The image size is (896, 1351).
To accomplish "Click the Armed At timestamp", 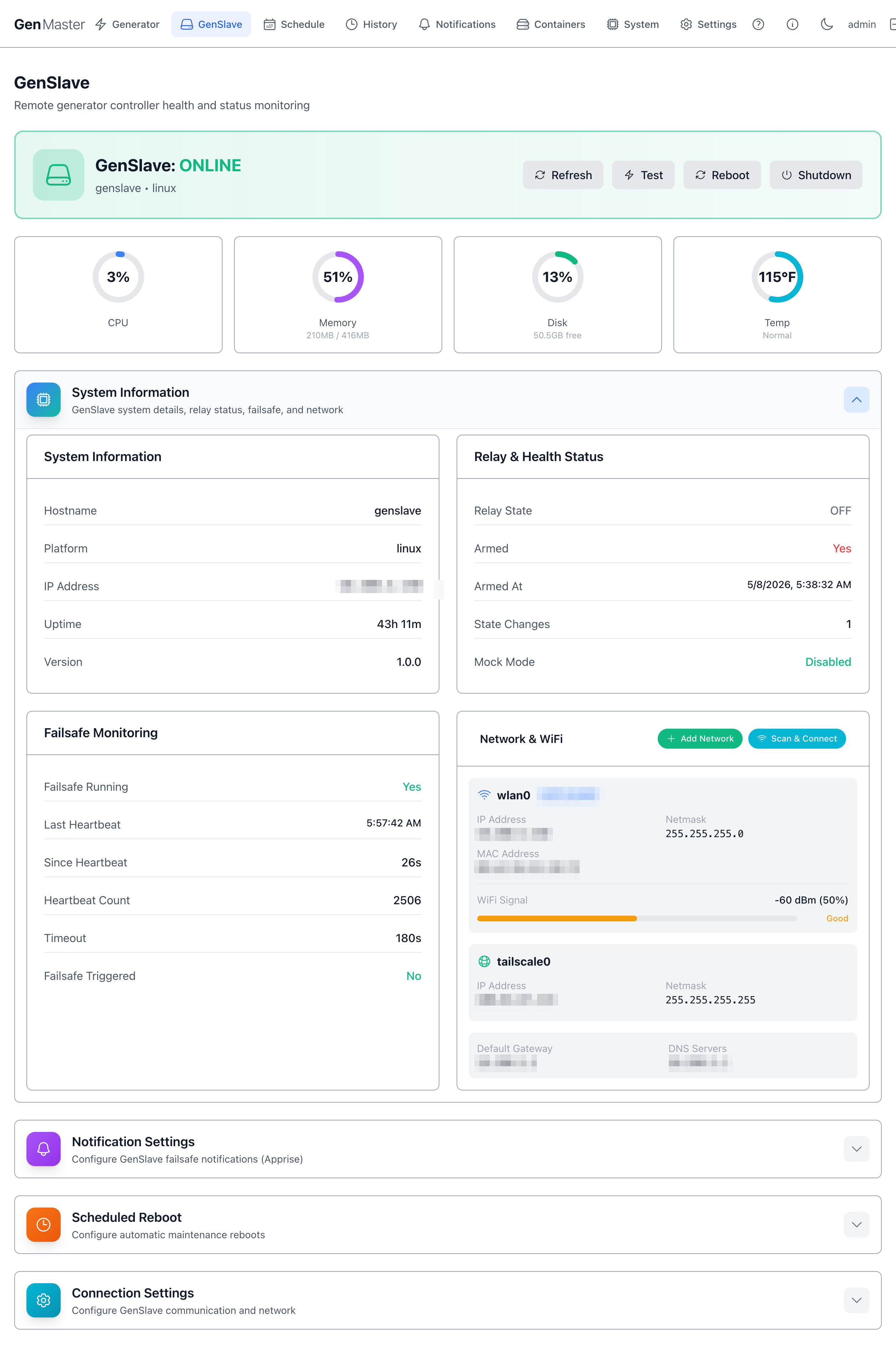I will (x=799, y=584).
